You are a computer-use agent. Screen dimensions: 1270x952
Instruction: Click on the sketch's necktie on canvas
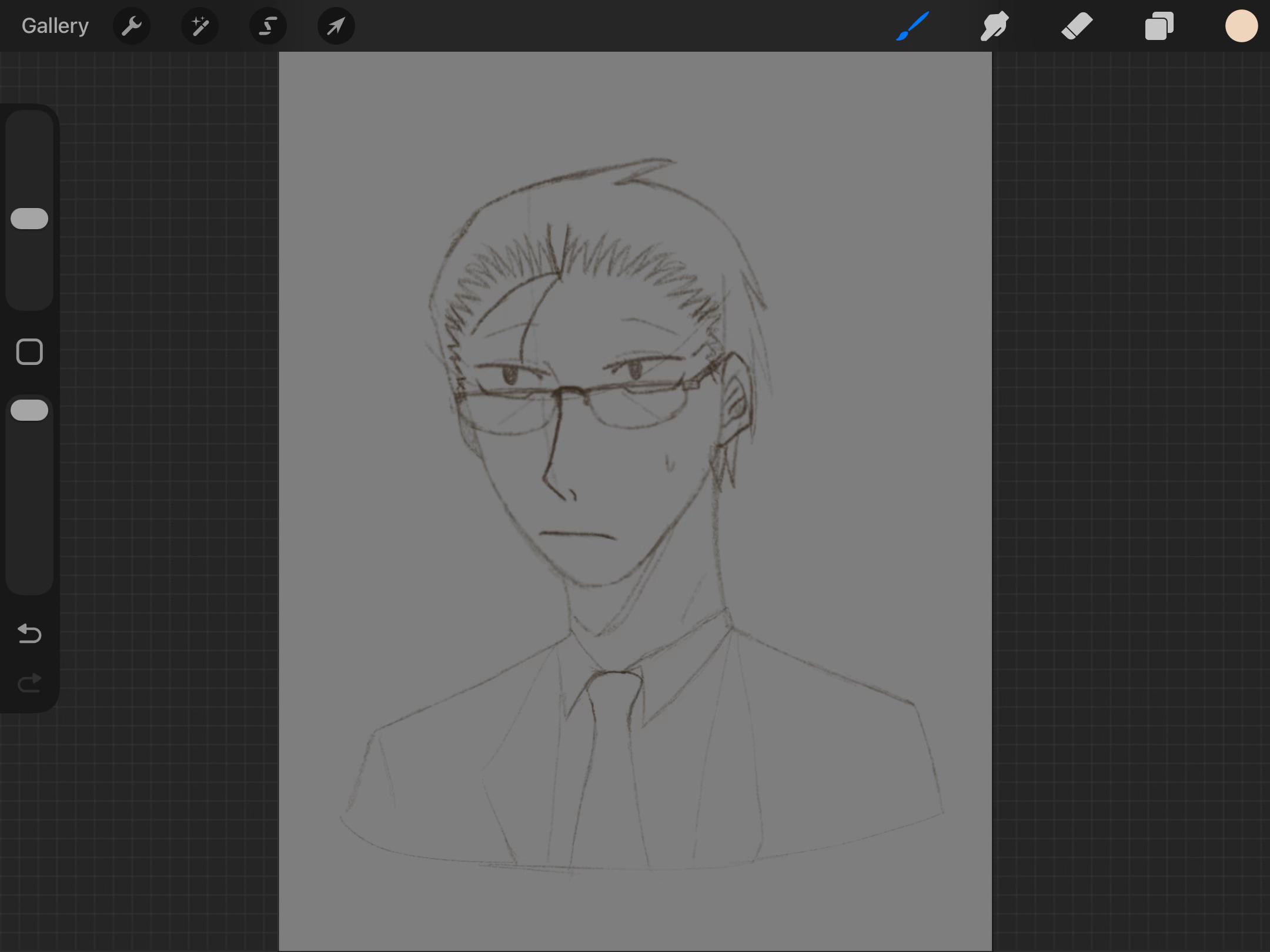pos(611,764)
